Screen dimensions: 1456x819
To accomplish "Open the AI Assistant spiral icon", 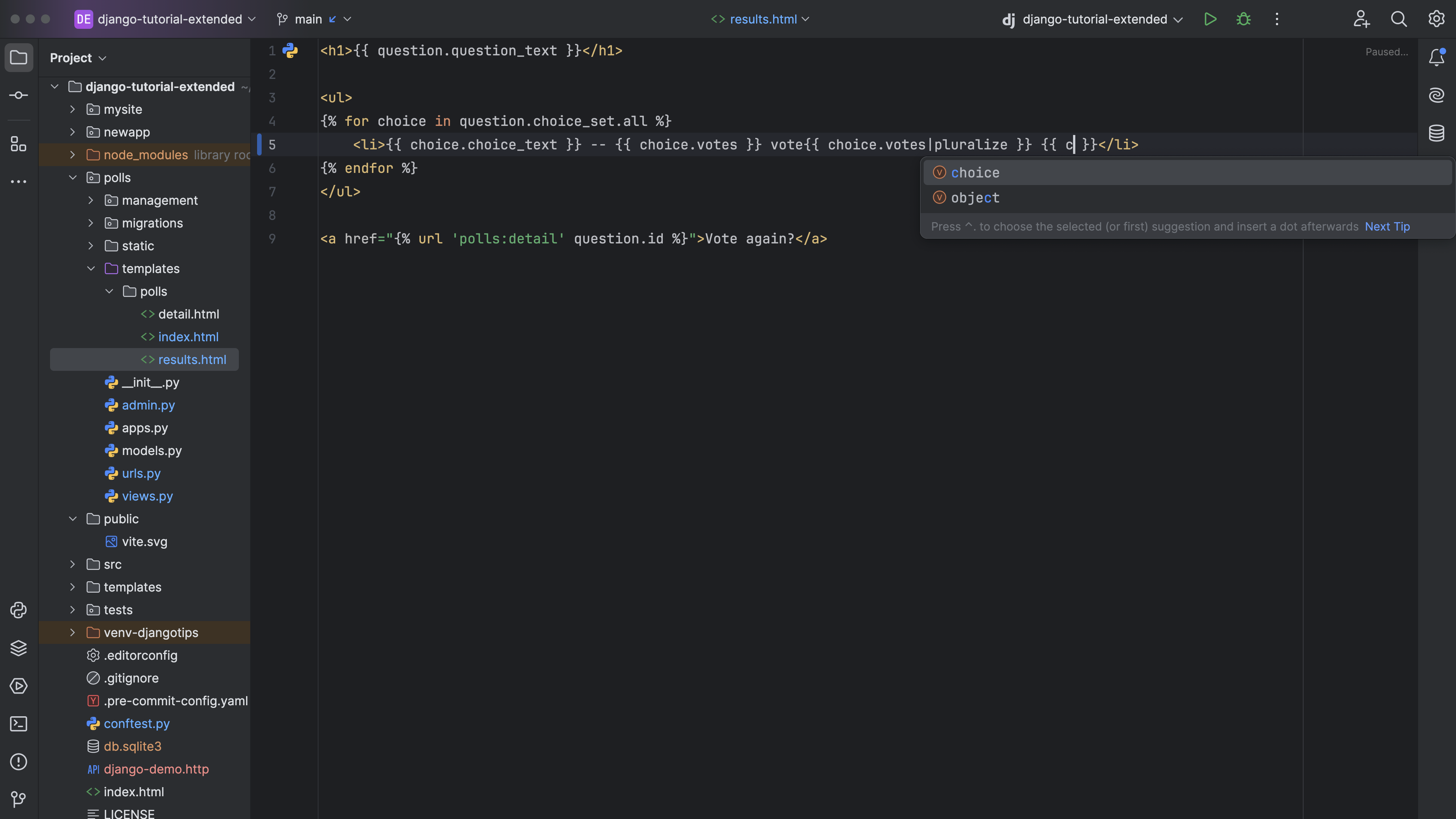I will click(1437, 95).
